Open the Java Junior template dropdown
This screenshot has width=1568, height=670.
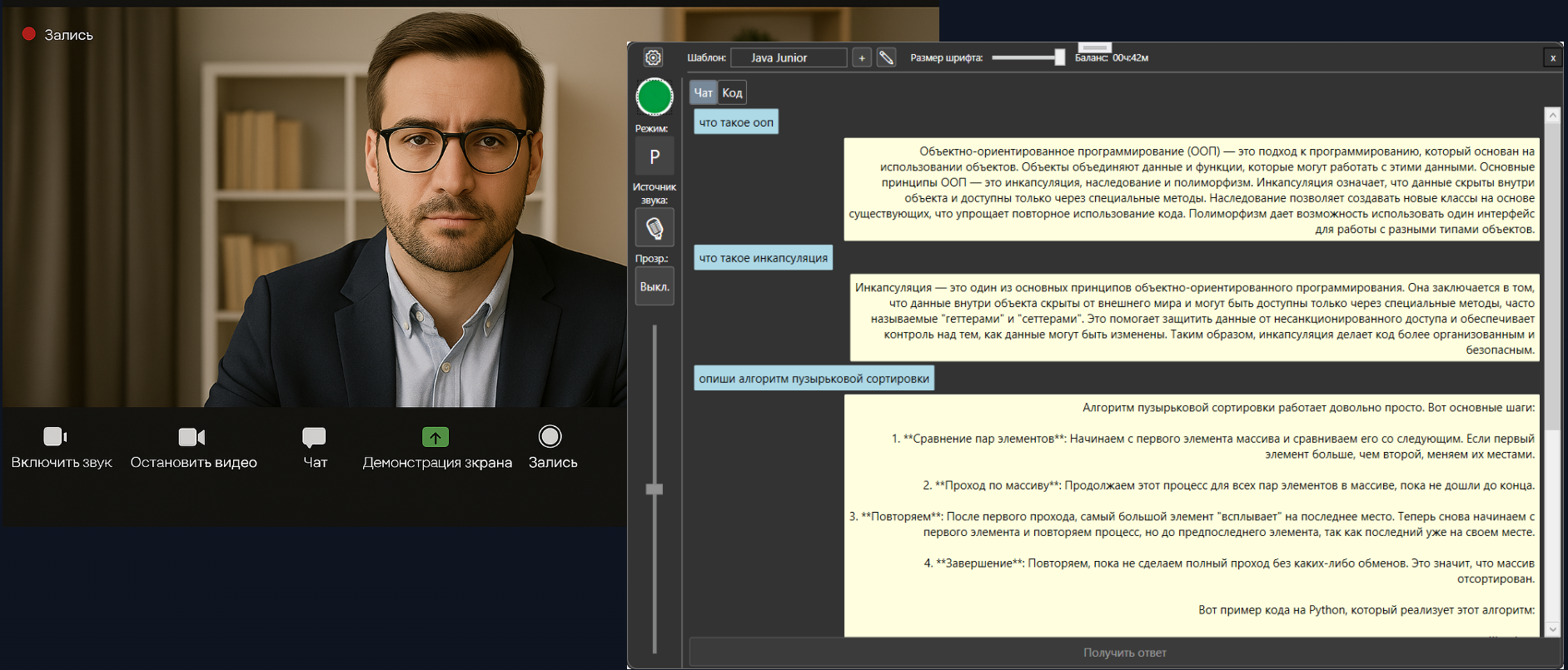coord(788,57)
